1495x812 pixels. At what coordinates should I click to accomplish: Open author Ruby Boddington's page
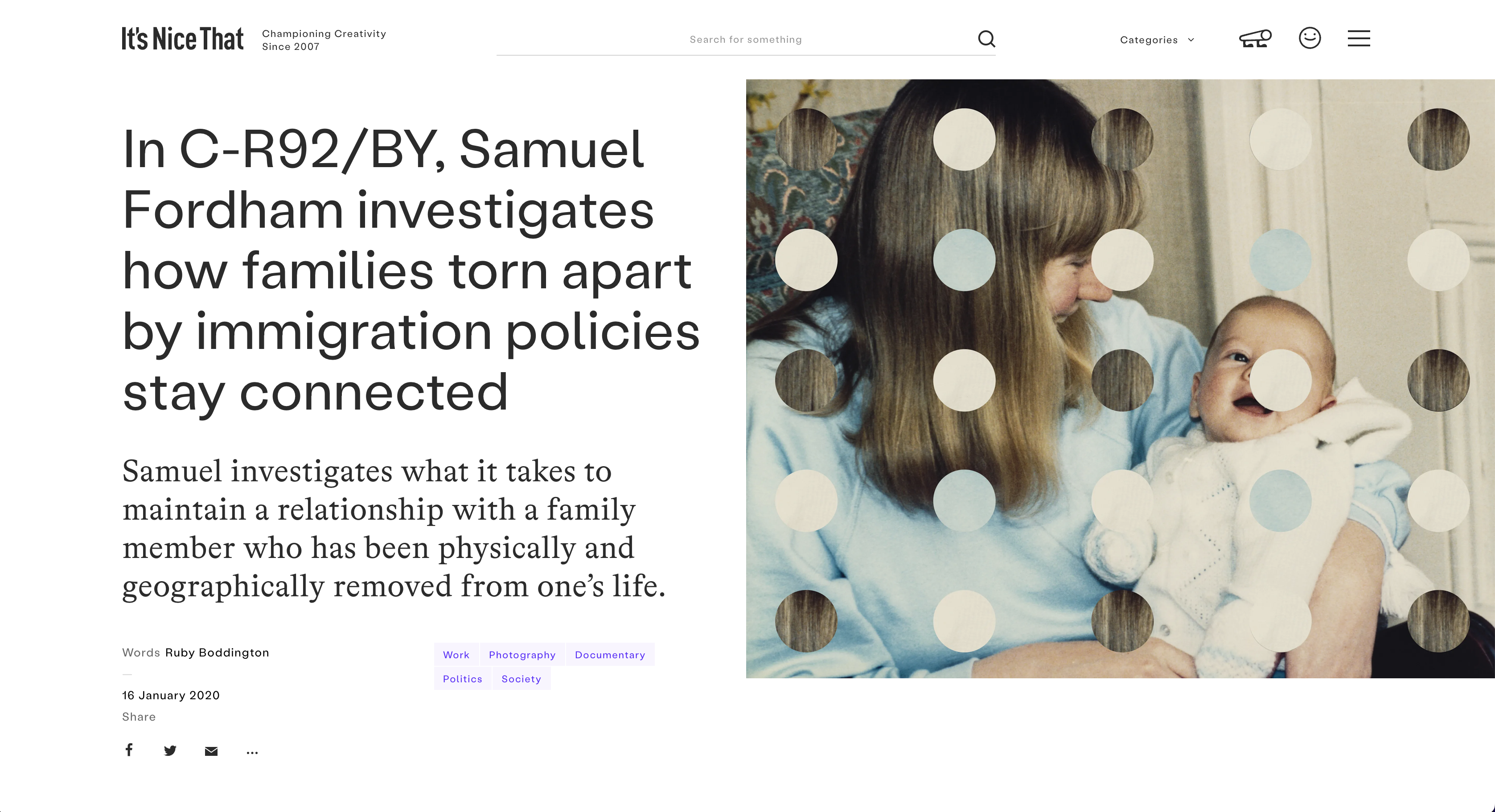[x=217, y=652]
